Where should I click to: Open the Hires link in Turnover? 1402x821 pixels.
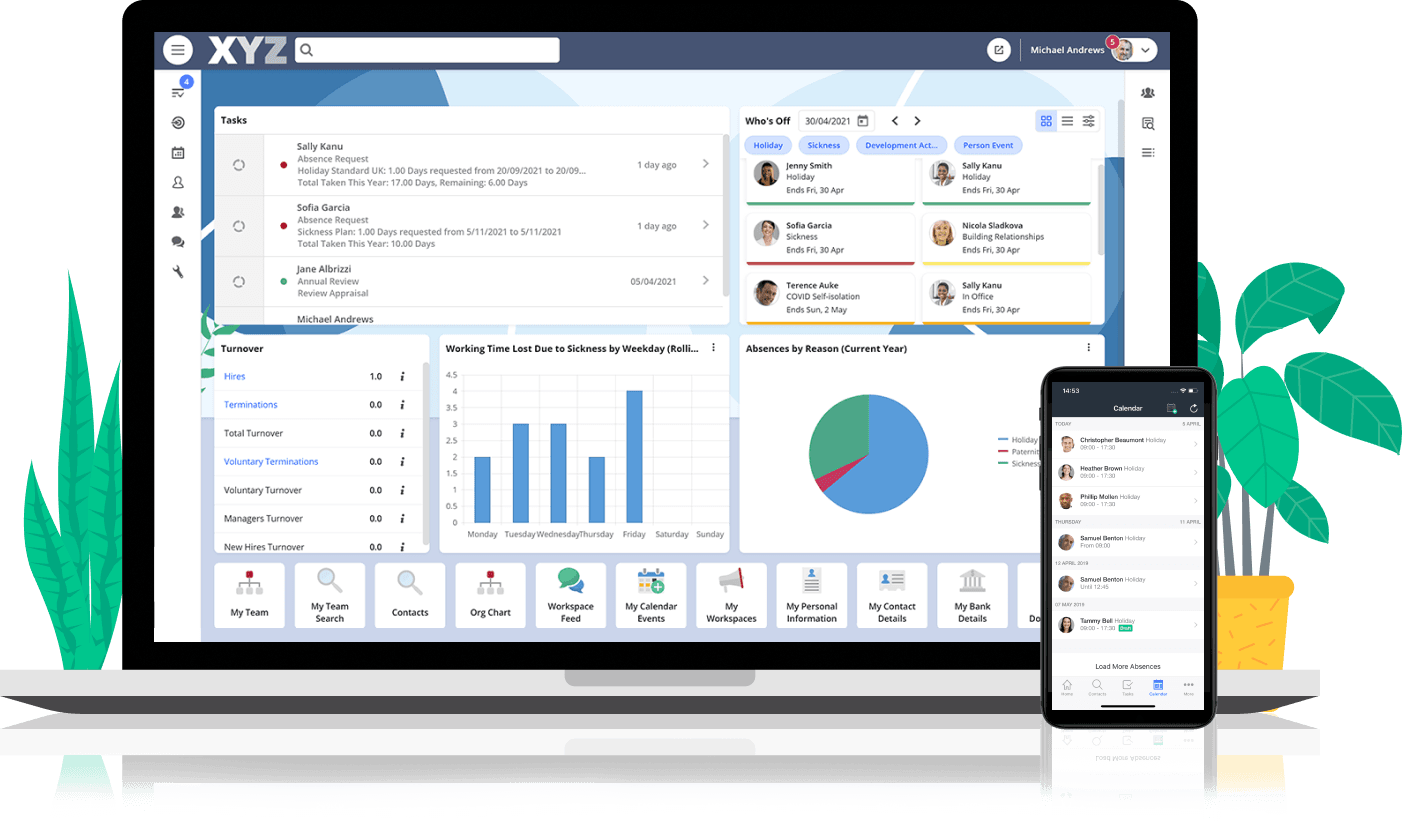coord(235,377)
